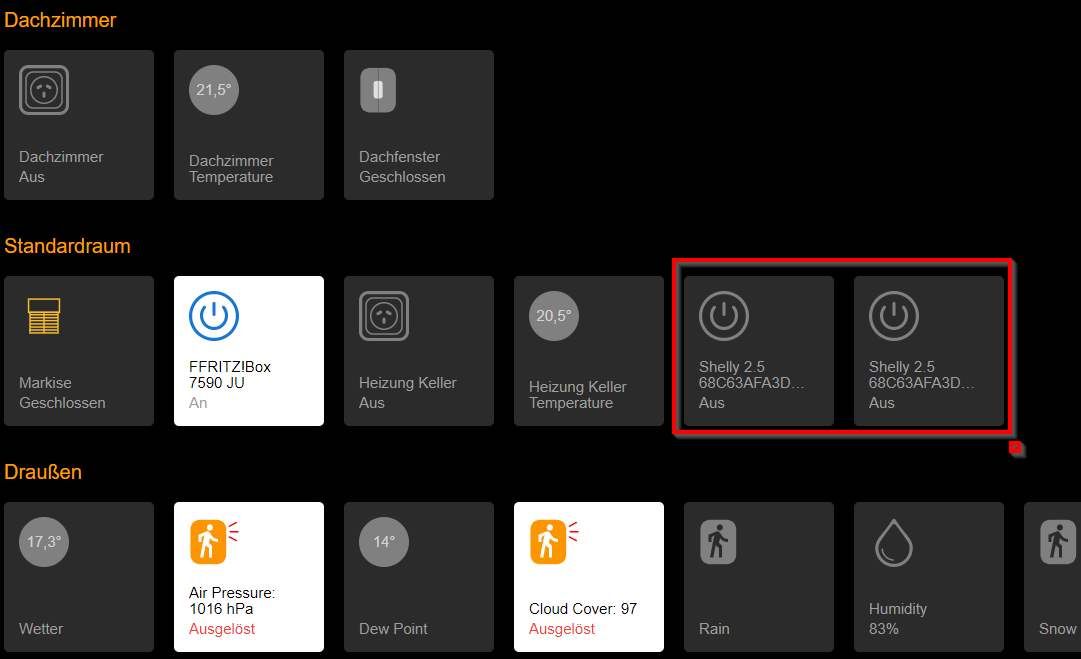Click the red Ausgelöst status under Air Pressure
Image resolution: width=1081 pixels, height=659 pixels.
tap(222, 629)
